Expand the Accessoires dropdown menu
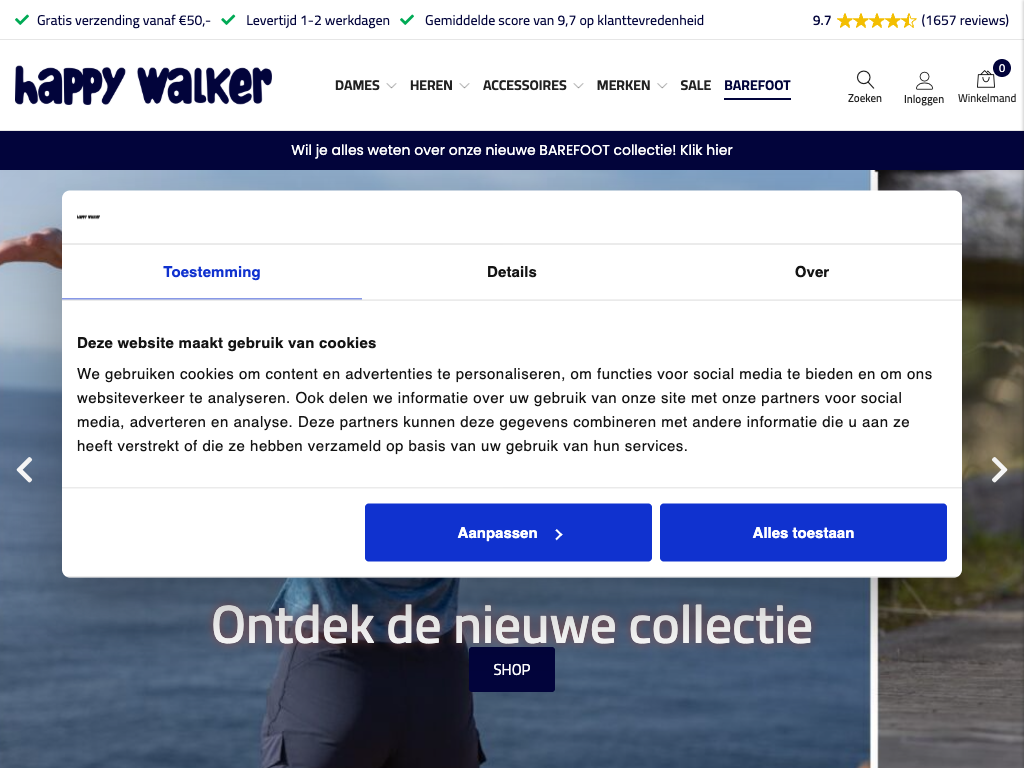 (x=532, y=86)
